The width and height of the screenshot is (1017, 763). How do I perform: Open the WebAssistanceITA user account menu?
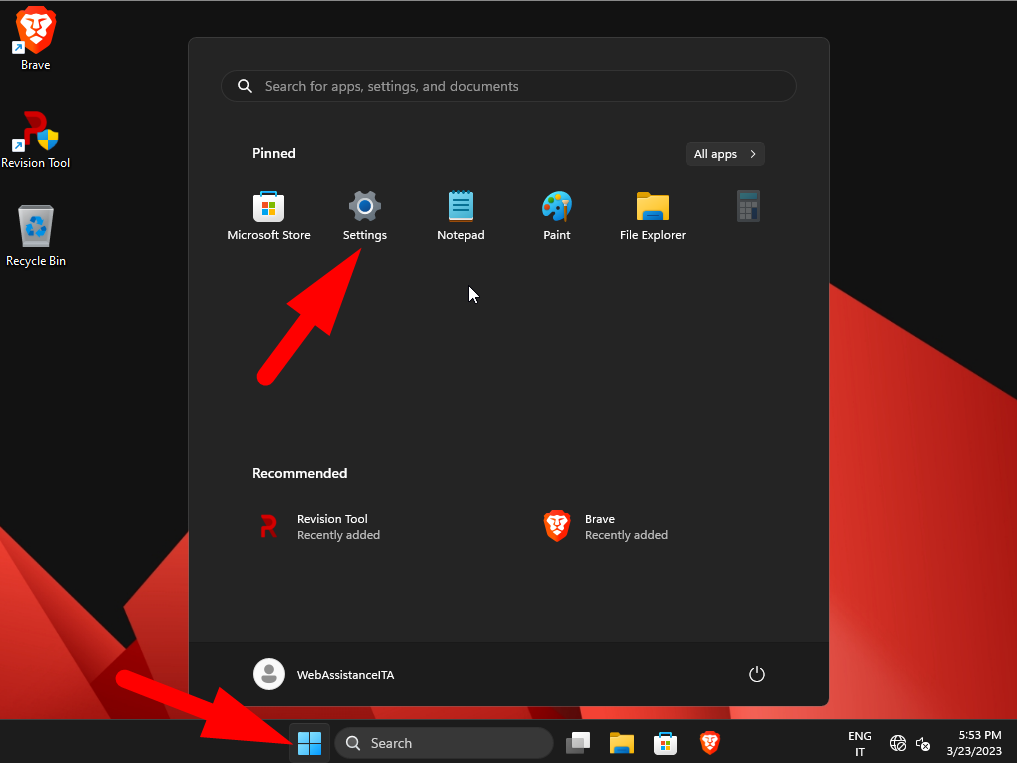point(324,674)
